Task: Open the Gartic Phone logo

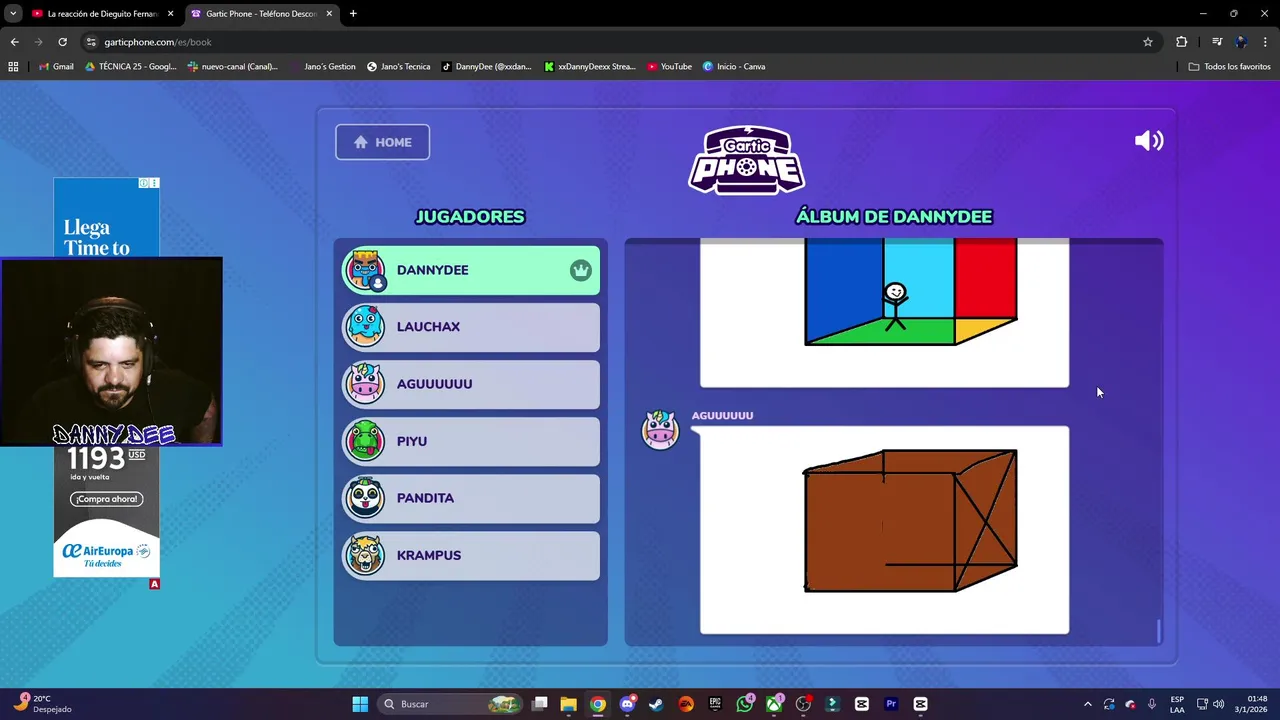Action: (746, 160)
